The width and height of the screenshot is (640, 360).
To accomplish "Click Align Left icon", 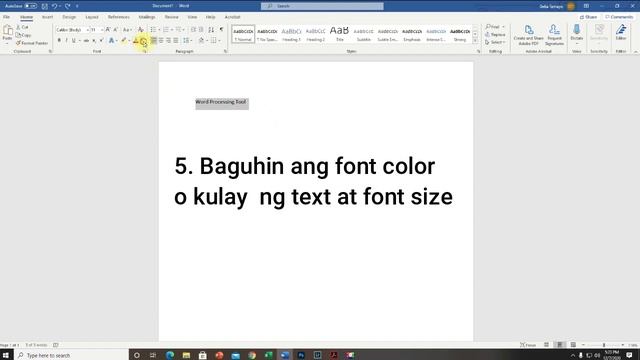I will [x=153, y=40].
